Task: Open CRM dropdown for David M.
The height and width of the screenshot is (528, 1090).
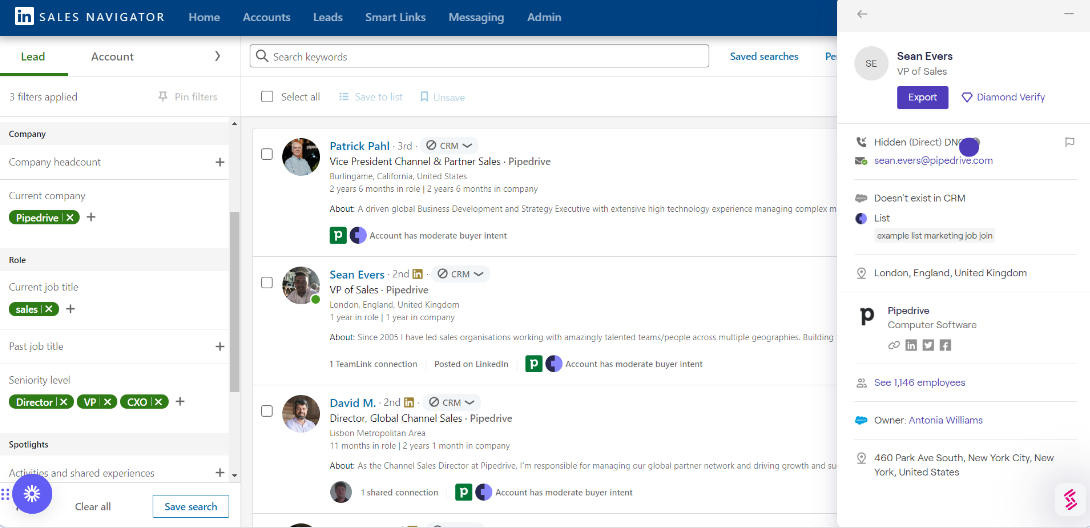Action: pos(452,402)
